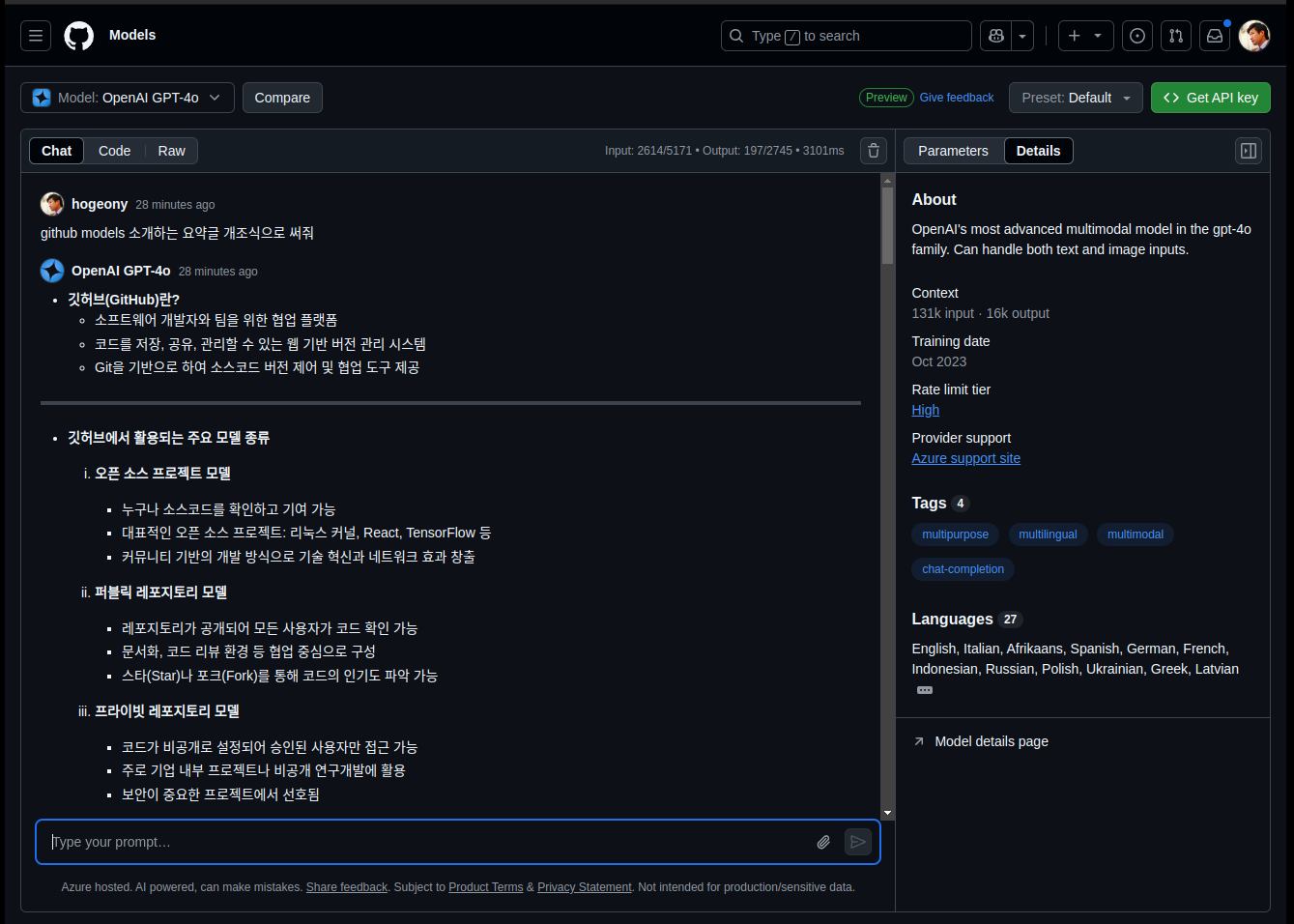Screen dimensions: 1294x924
Task: Click the Preview badge
Action: click(886, 98)
